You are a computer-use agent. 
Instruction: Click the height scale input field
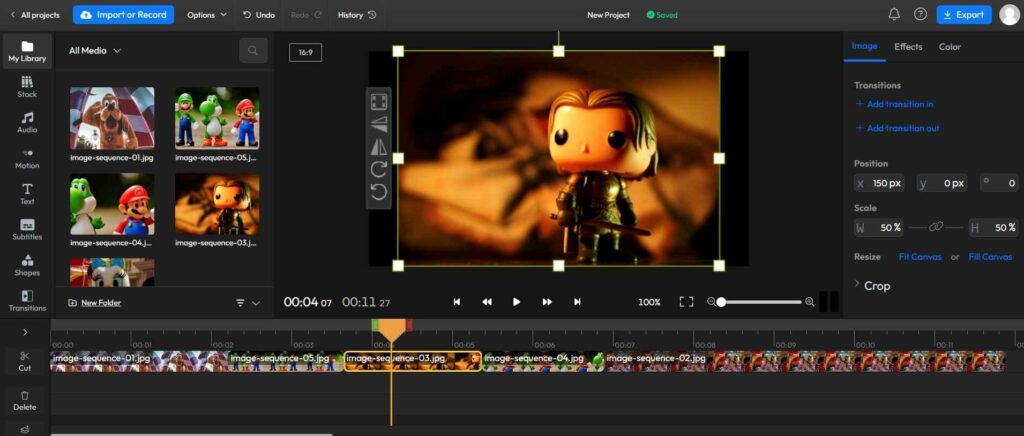994,227
